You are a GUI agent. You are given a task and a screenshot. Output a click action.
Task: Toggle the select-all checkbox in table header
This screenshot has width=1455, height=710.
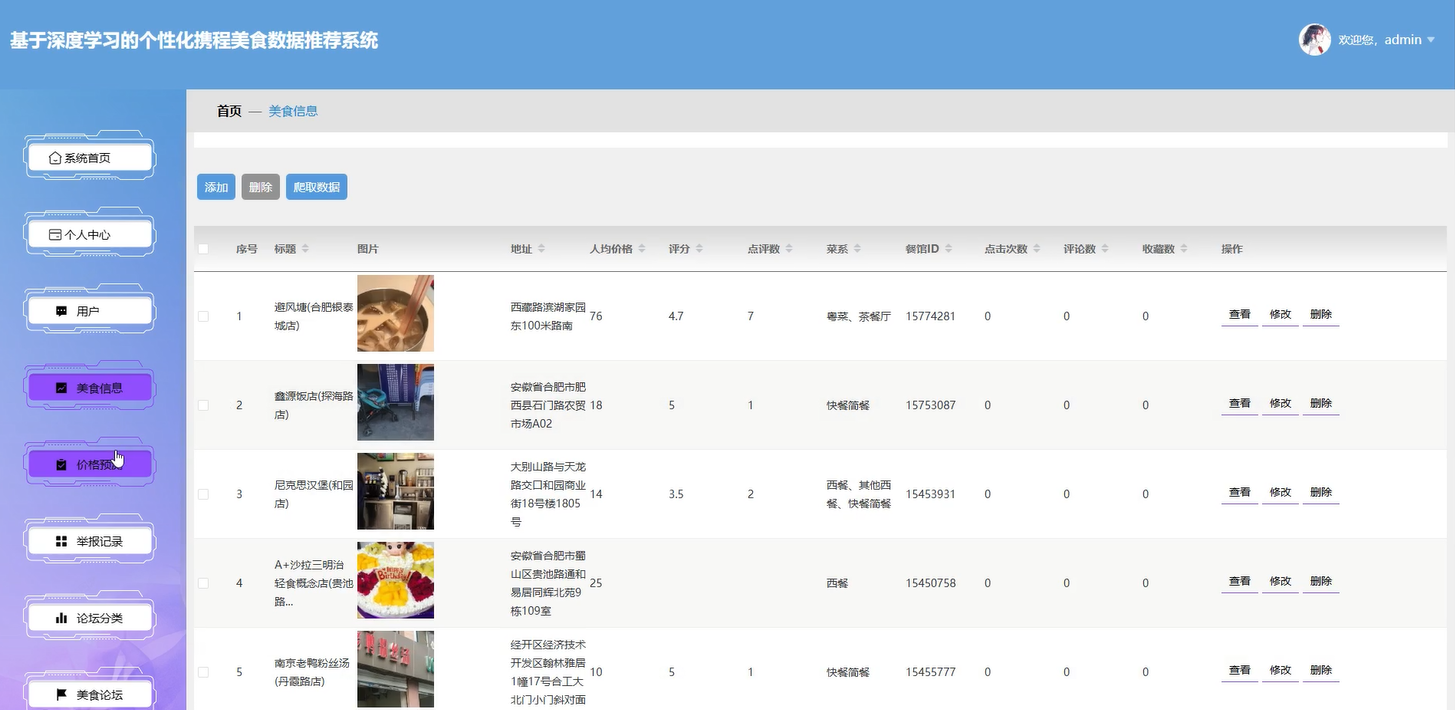coord(204,249)
